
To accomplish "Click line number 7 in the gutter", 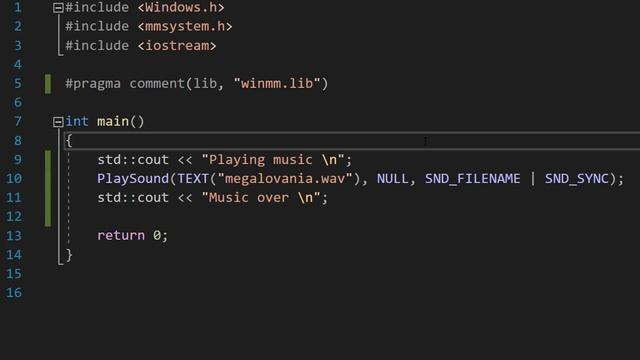I will pyautogui.click(x=18, y=122).
